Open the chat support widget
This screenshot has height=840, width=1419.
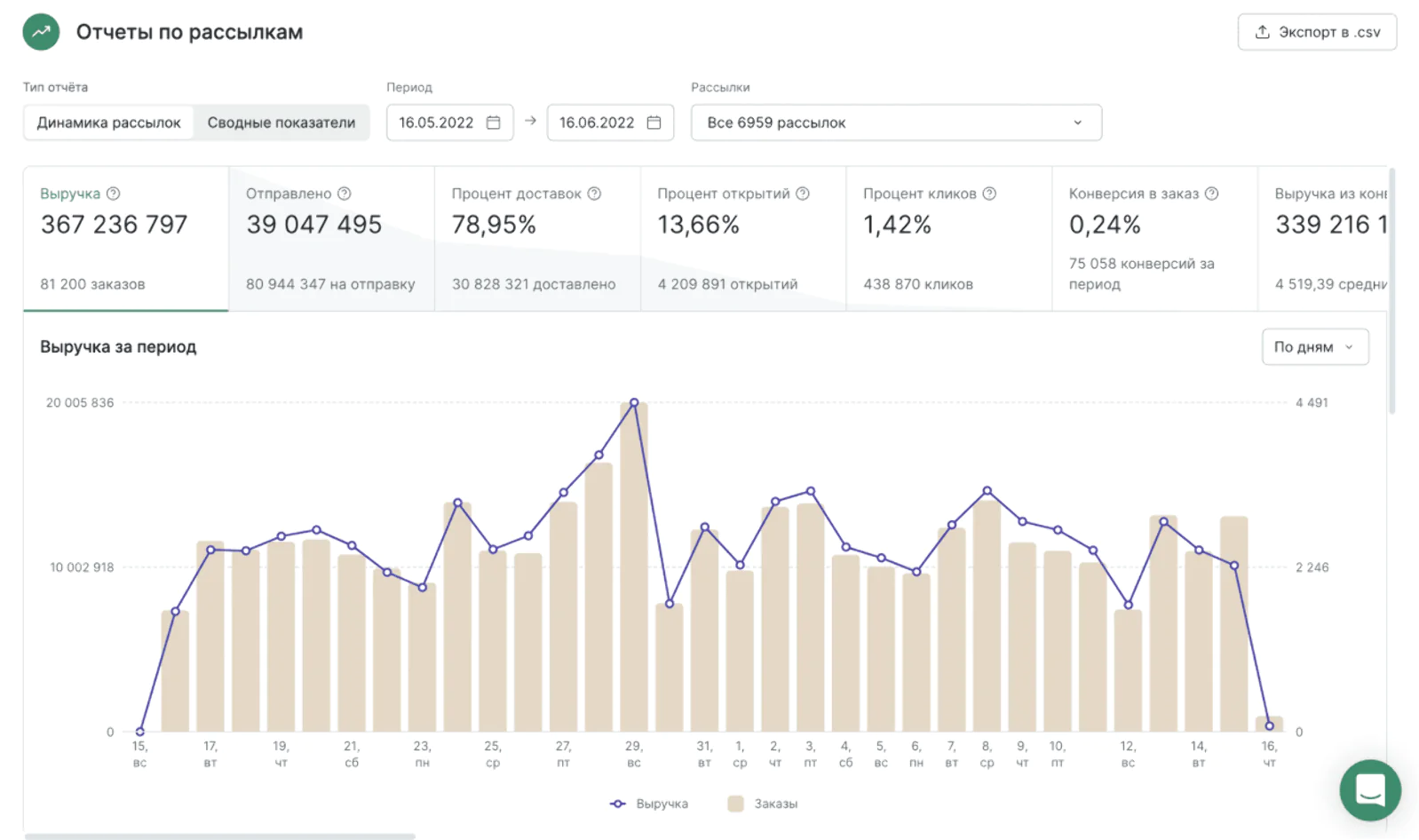pyautogui.click(x=1370, y=789)
